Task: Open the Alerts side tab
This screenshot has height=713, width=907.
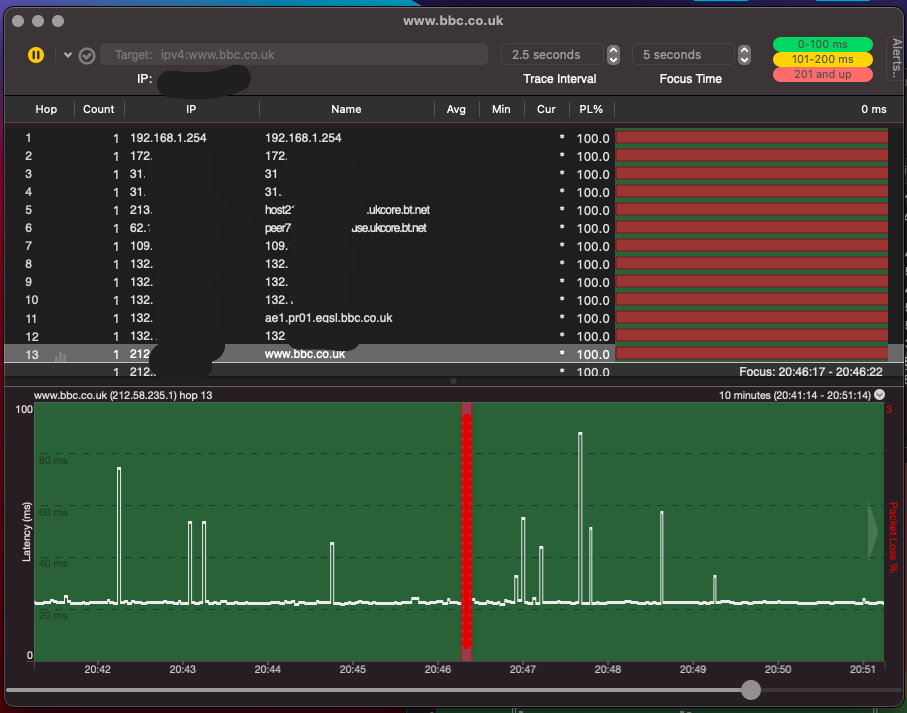Action: point(896,58)
